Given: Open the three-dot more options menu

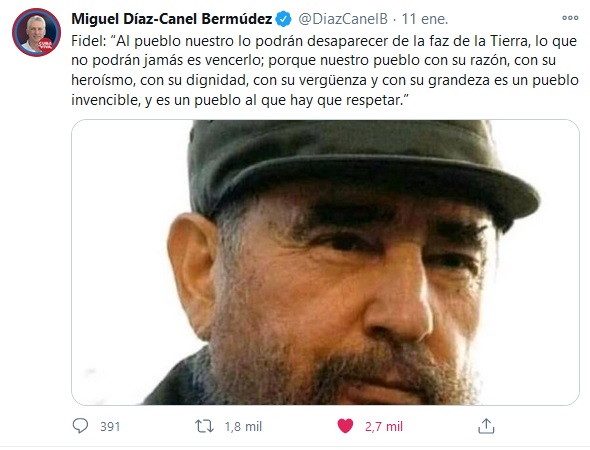Looking at the screenshot, I should (x=570, y=18).
